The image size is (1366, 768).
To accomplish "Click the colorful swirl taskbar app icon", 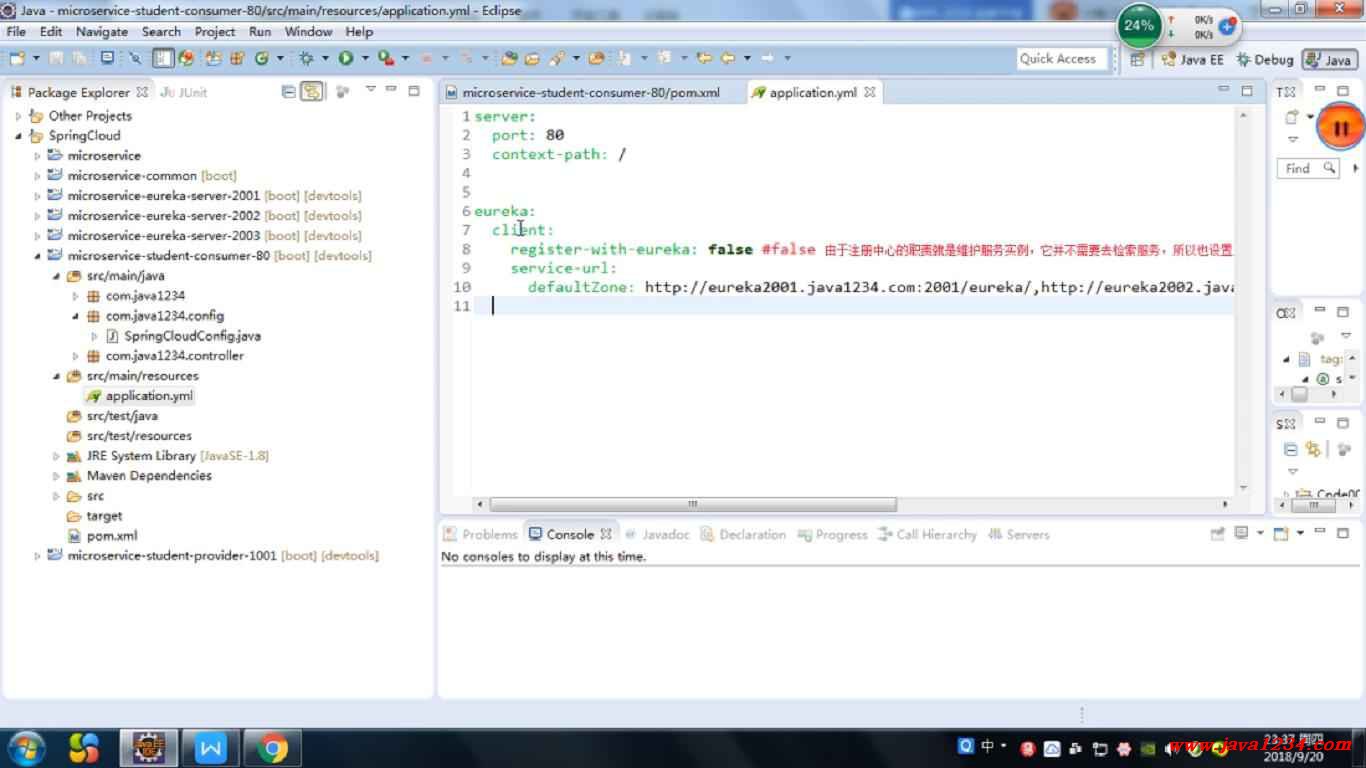I will [x=84, y=748].
